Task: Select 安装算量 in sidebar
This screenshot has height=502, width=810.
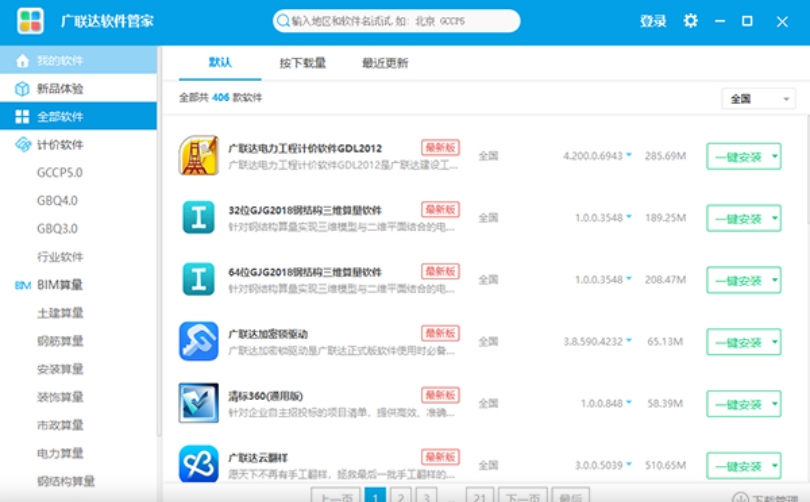Action: [x=60, y=369]
